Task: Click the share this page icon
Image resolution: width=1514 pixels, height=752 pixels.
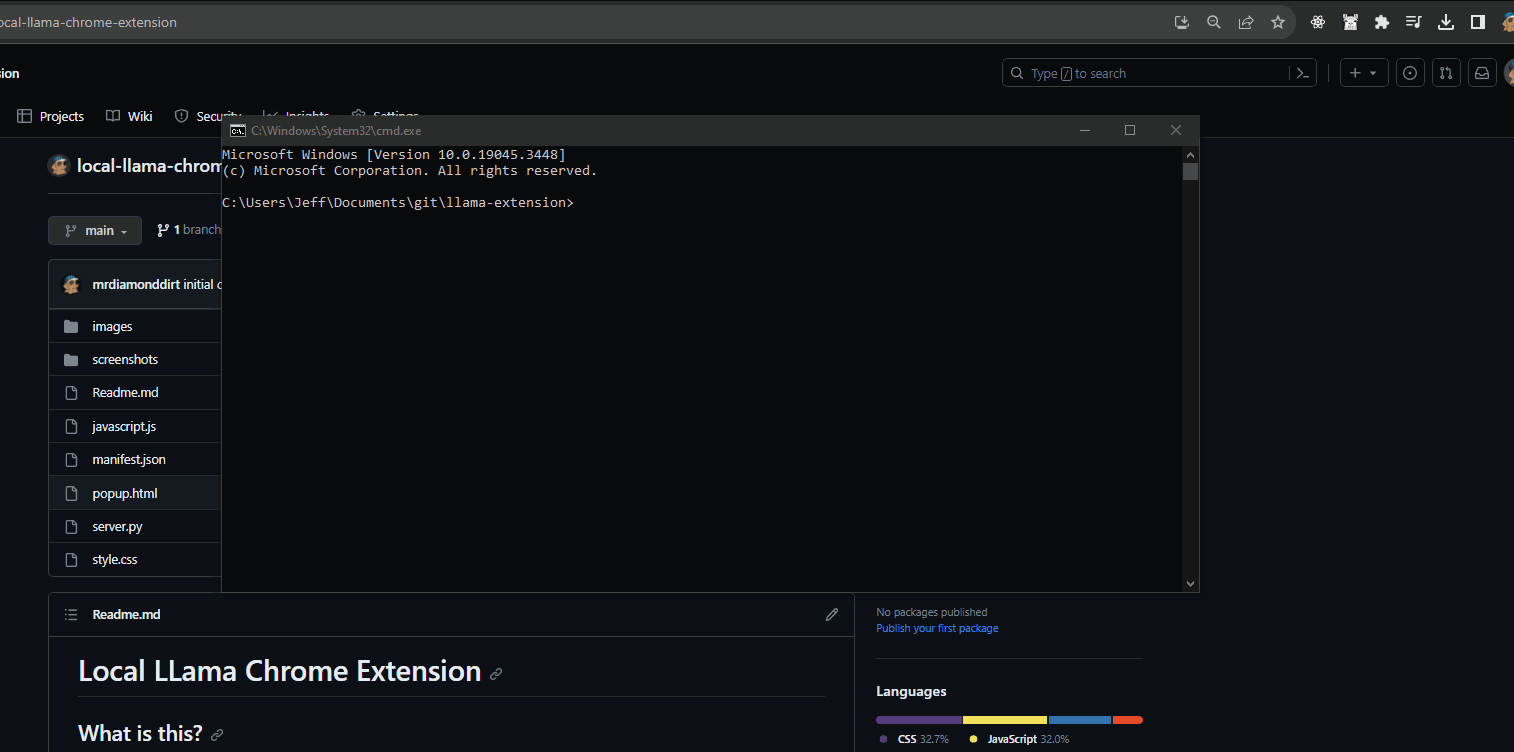Action: (1246, 22)
